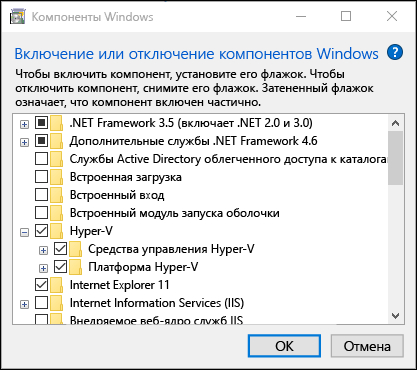This screenshot has height=370, width=417.
Task: Click the scrollbar down arrow
Action: click(x=396, y=316)
